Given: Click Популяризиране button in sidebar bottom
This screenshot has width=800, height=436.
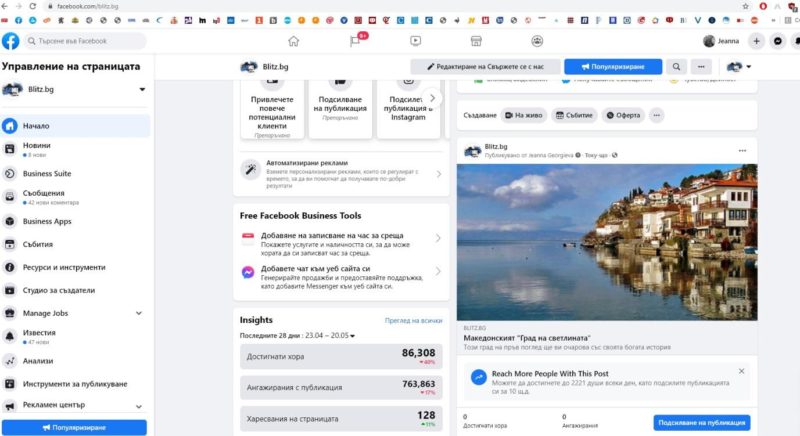Looking at the screenshot, I should [x=74, y=427].
